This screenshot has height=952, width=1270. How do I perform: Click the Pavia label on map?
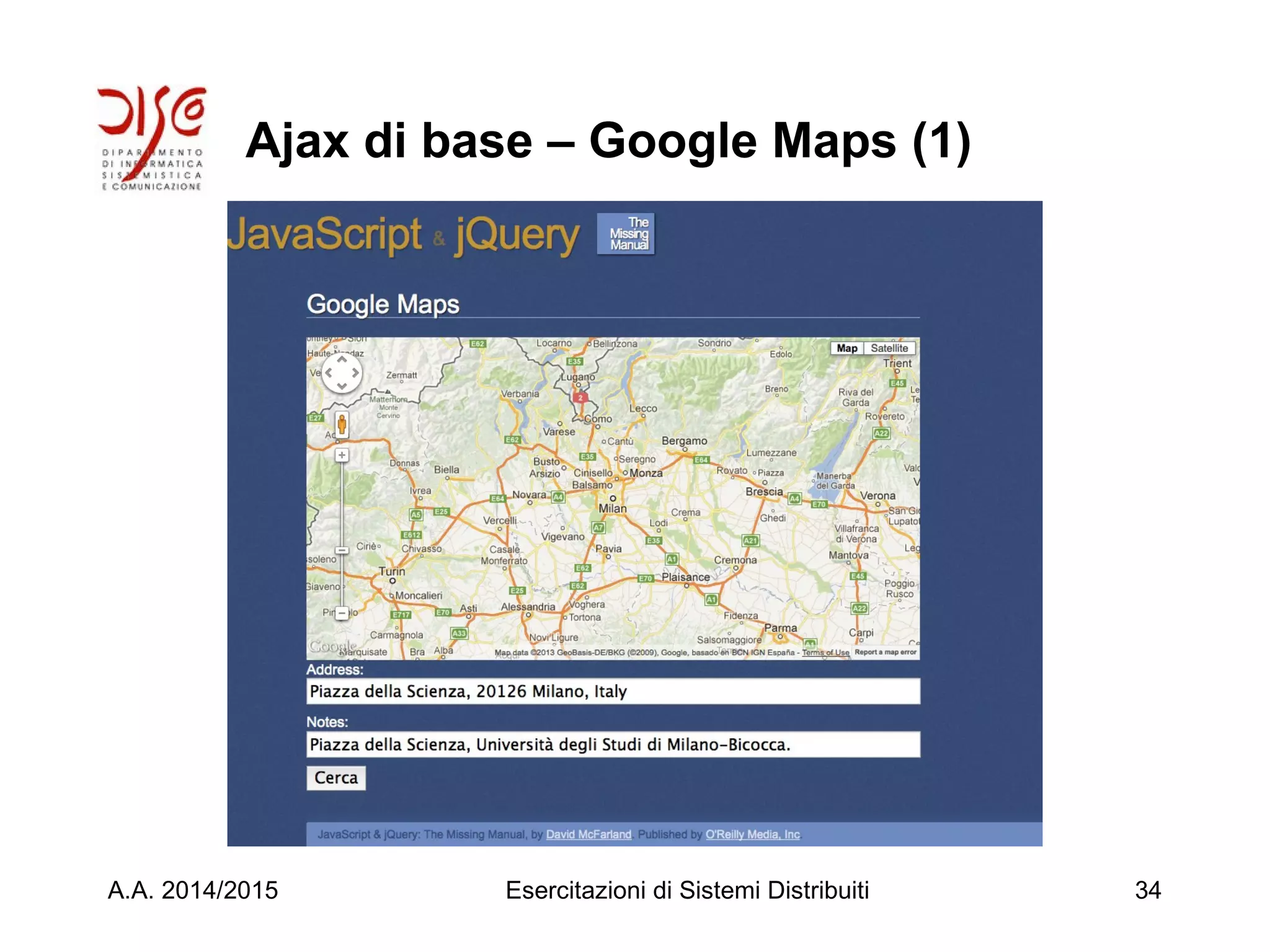(x=608, y=549)
